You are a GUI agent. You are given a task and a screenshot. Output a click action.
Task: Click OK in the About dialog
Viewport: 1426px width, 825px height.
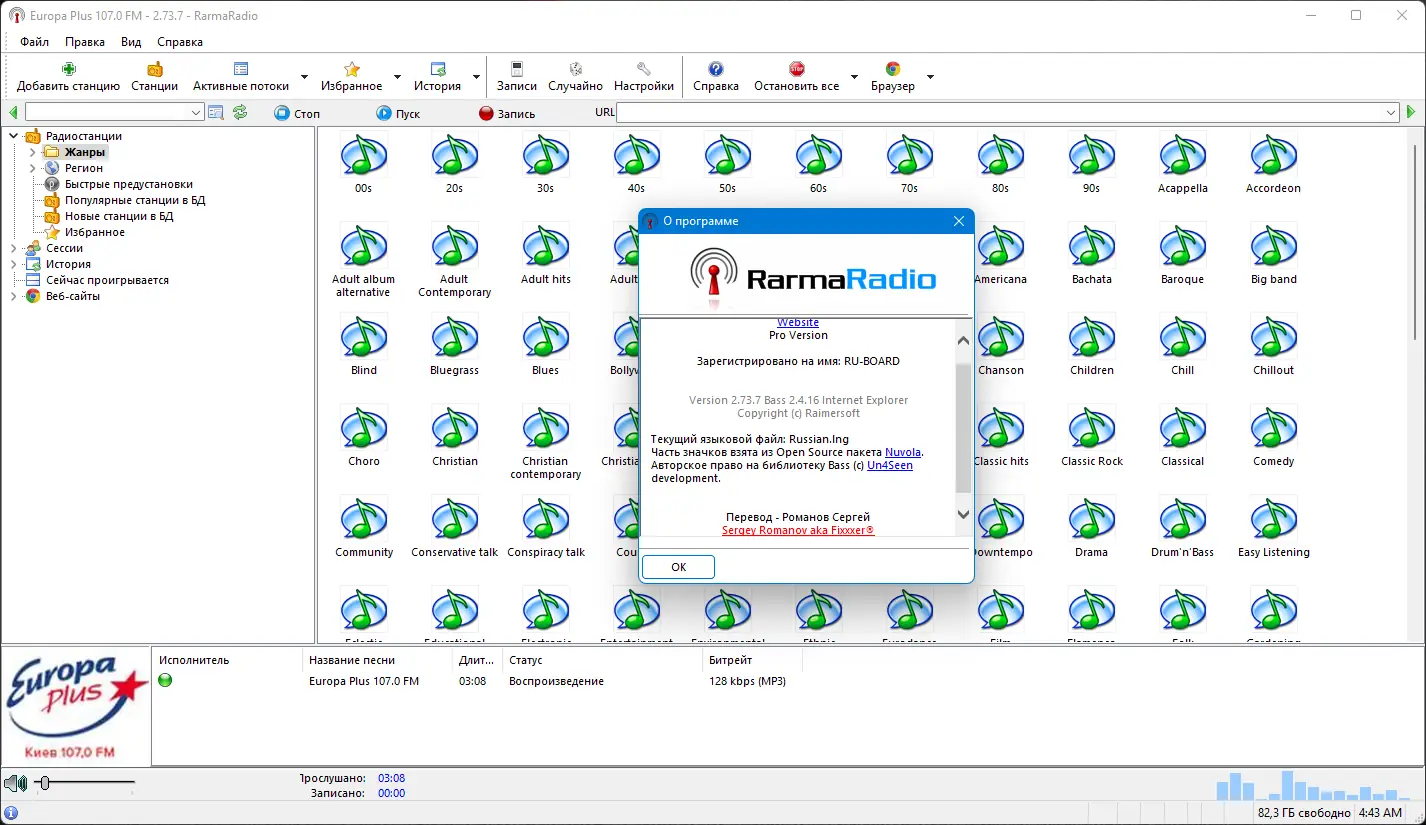[x=677, y=566]
